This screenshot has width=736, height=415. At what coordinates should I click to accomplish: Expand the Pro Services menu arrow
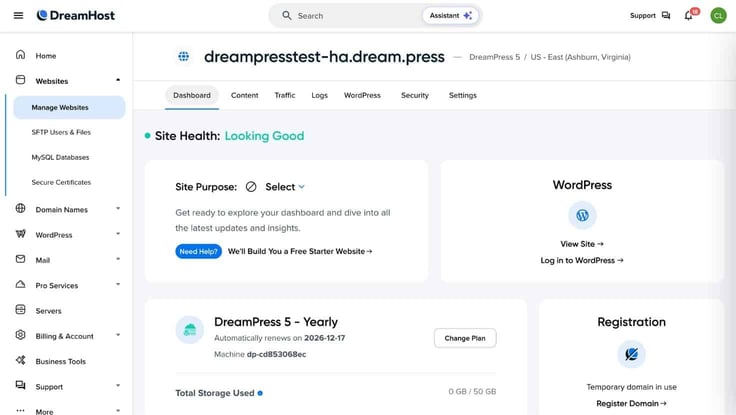(x=118, y=284)
